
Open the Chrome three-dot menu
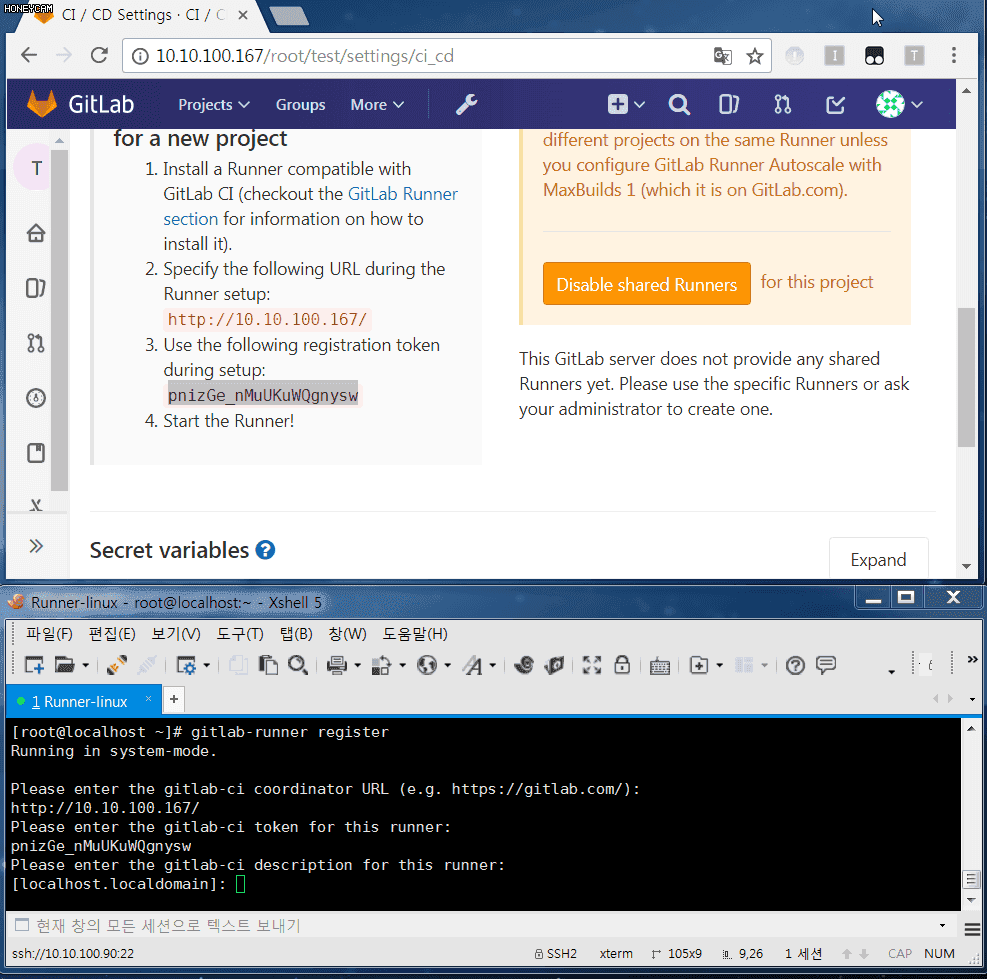(x=954, y=55)
